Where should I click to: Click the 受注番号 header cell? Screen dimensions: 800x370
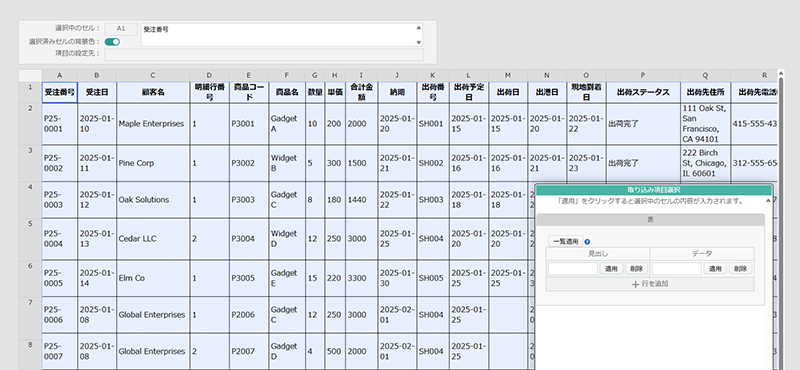(x=60, y=93)
